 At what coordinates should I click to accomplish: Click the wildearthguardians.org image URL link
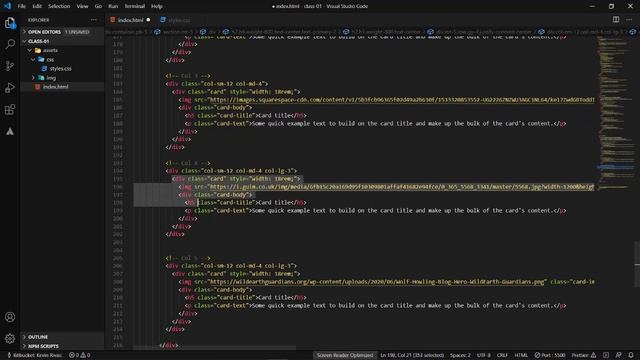(377, 282)
